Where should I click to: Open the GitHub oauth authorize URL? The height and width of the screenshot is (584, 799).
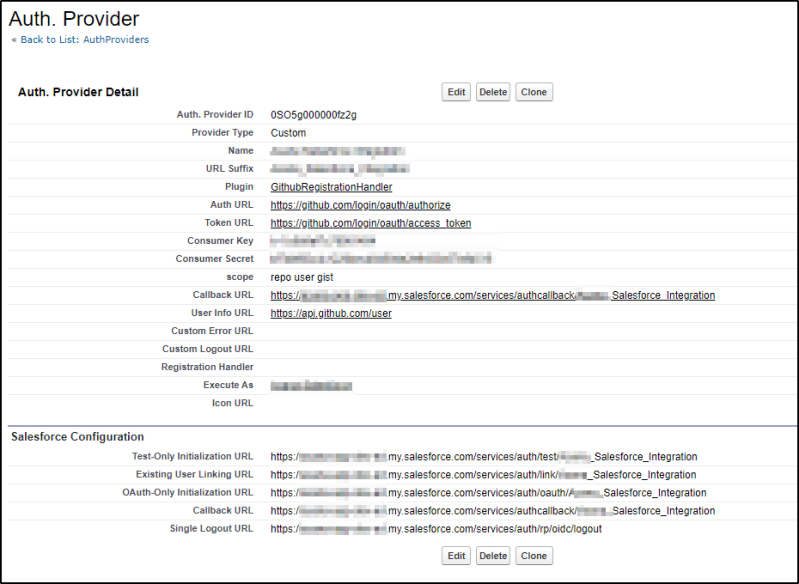tap(360, 205)
